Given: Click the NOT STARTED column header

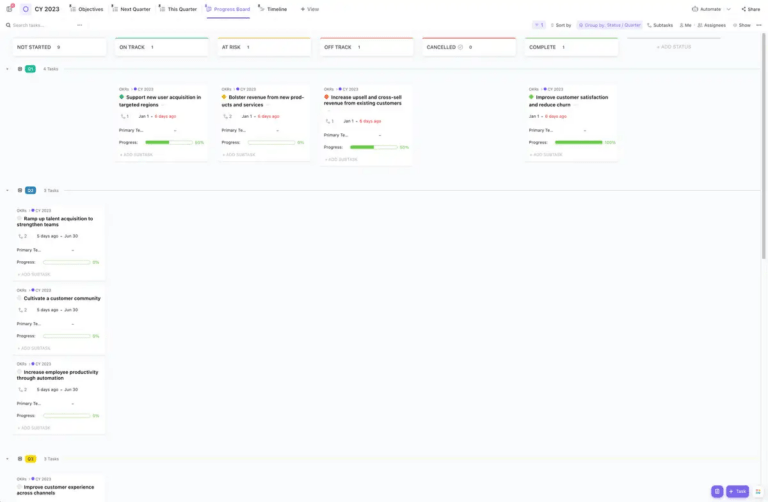Looking at the screenshot, I should tap(59, 47).
